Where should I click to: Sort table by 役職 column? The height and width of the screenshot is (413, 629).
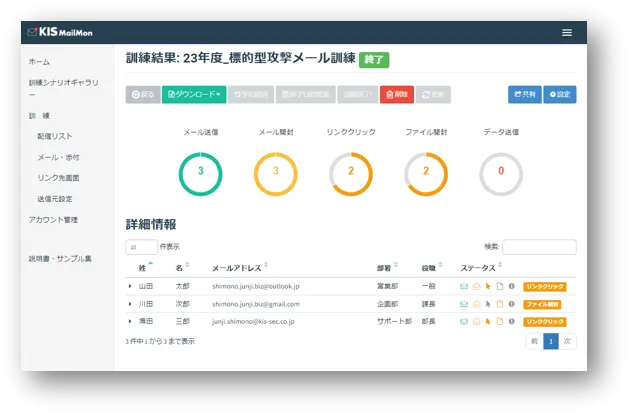[x=432, y=268]
